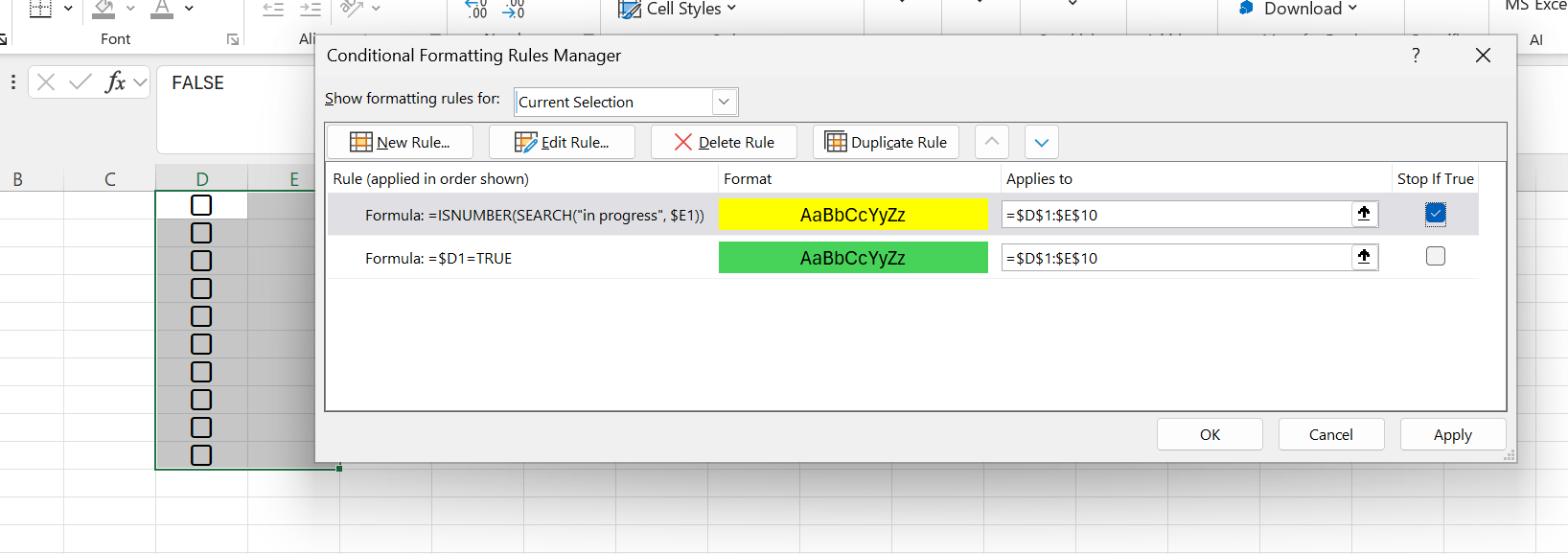This screenshot has height=554, width=1568.
Task: Open dialog help question mark
Action: coord(1416,56)
